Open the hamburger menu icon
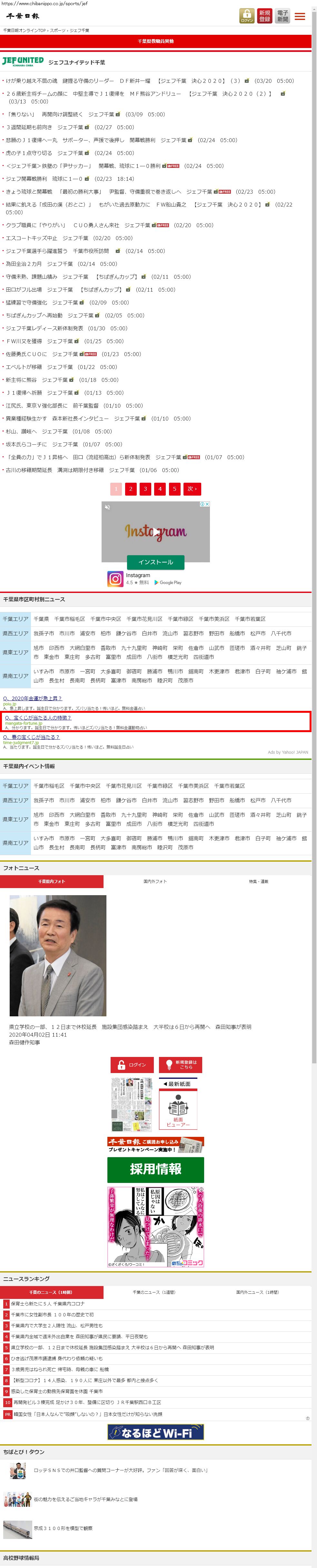This screenshot has height=1568, width=317. (300, 16)
